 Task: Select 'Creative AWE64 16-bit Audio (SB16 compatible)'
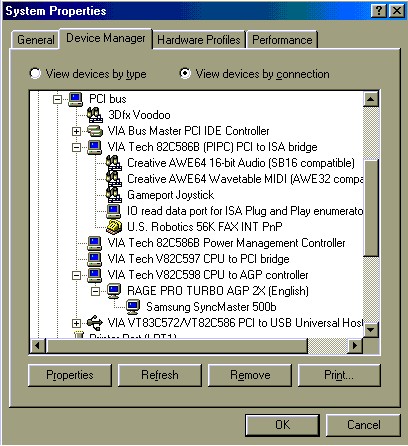tap(241, 163)
